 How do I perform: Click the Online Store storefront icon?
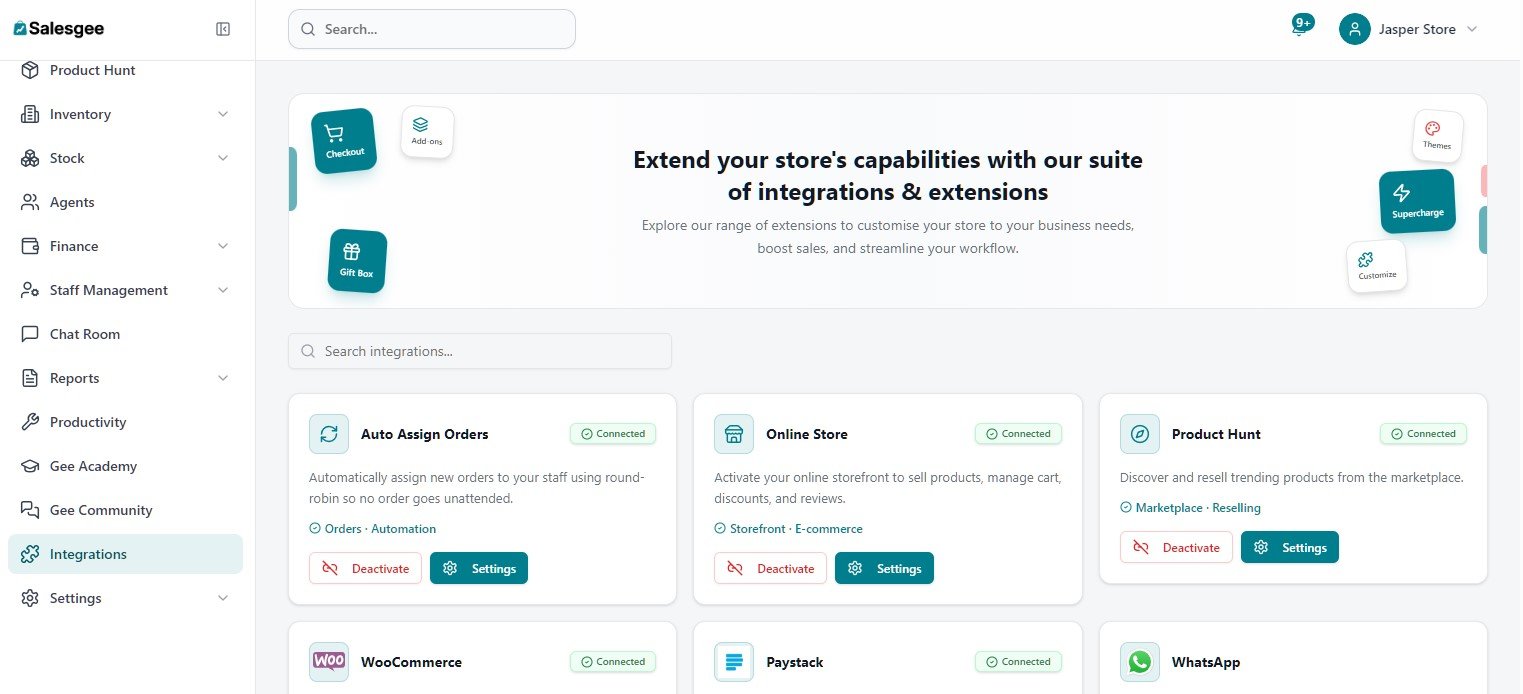734,434
